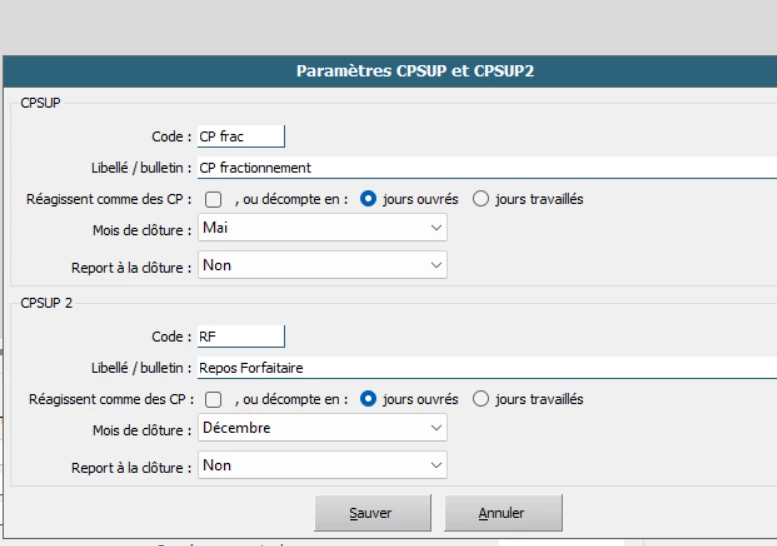The width and height of the screenshot is (777, 546).
Task: Click the Annuler button
Action: pos(503,513)
